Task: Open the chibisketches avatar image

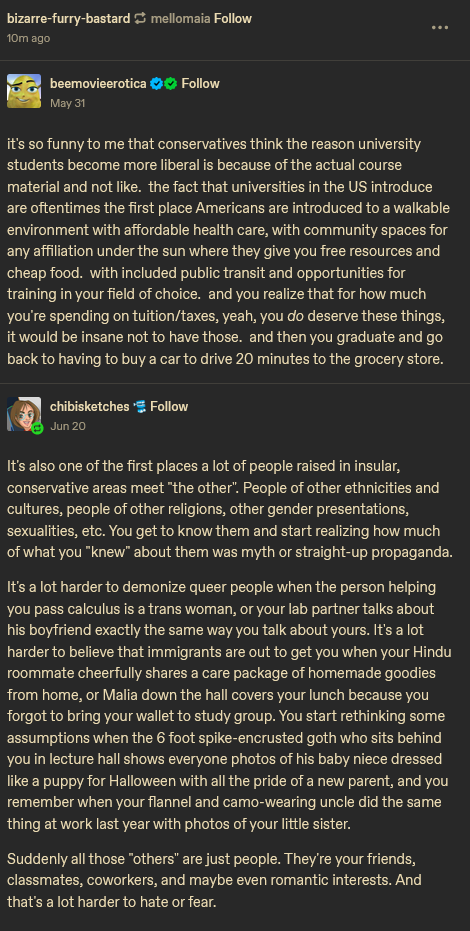Action: [24, 414]
